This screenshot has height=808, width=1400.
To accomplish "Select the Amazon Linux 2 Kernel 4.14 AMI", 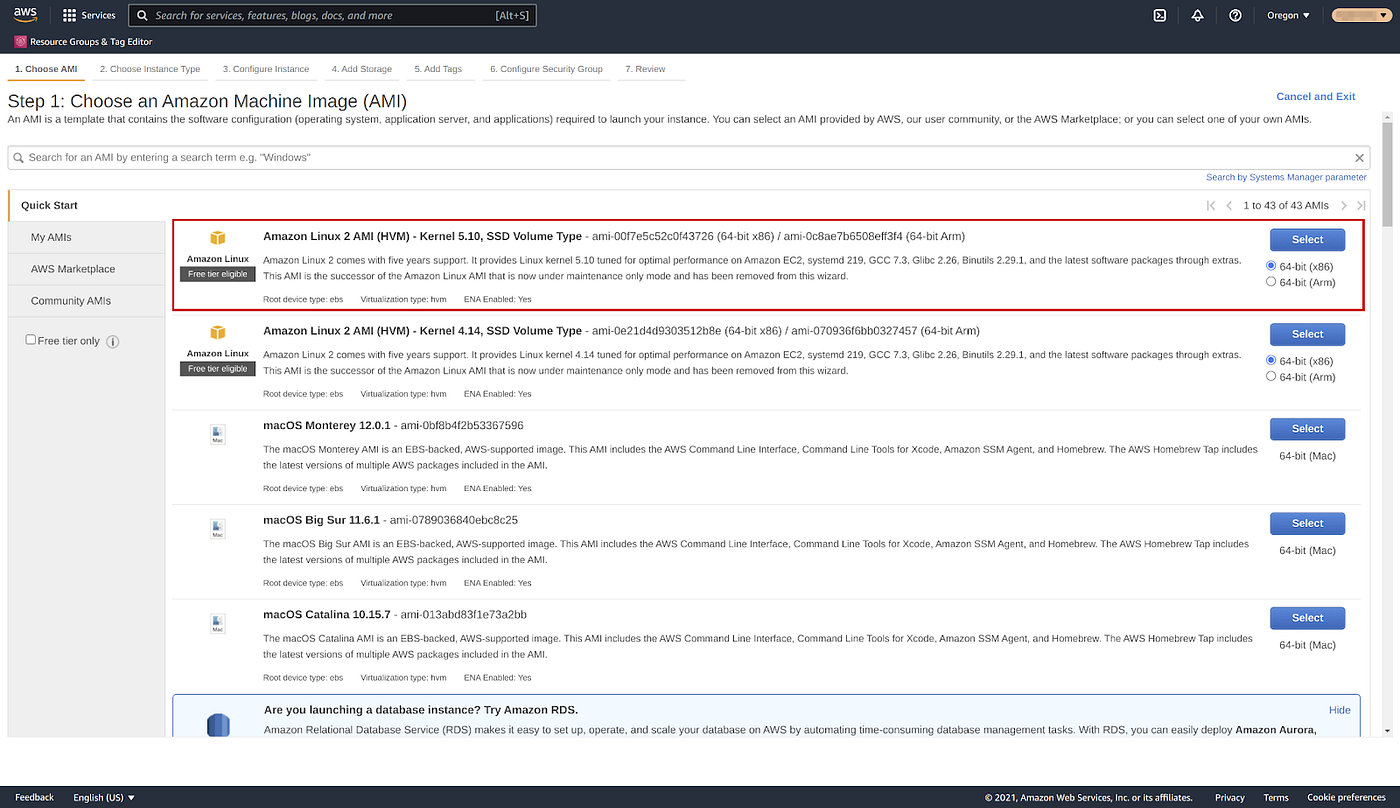I will [x=1307, y=334].
